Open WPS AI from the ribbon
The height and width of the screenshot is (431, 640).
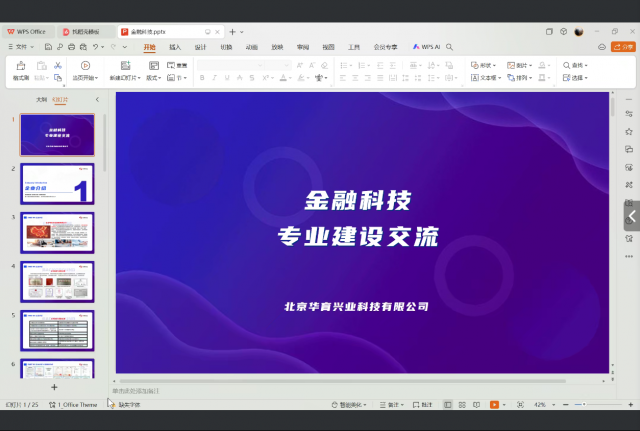click(x=427, y=47)
